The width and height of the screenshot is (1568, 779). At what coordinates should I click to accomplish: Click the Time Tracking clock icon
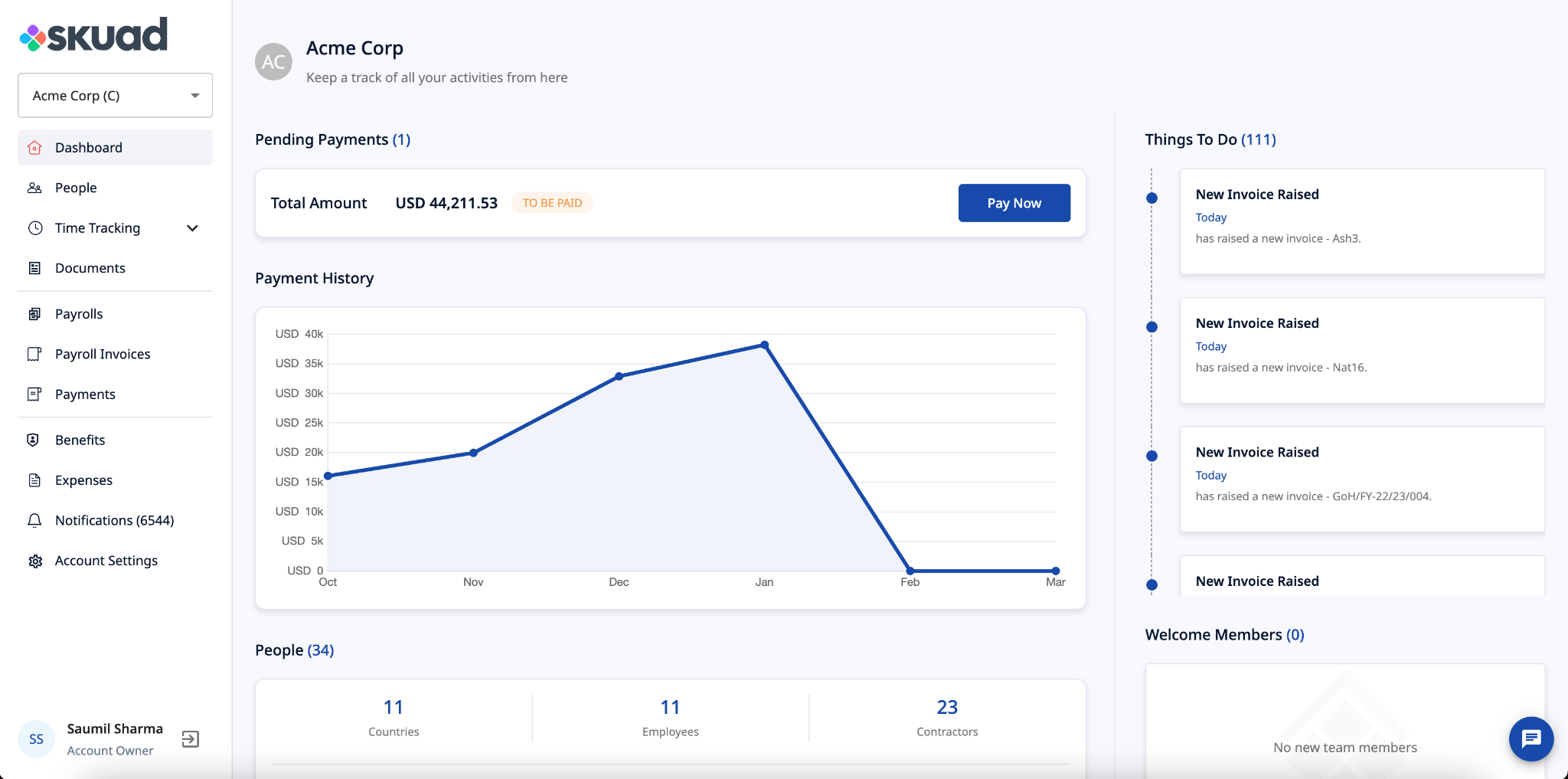[35, 227]
